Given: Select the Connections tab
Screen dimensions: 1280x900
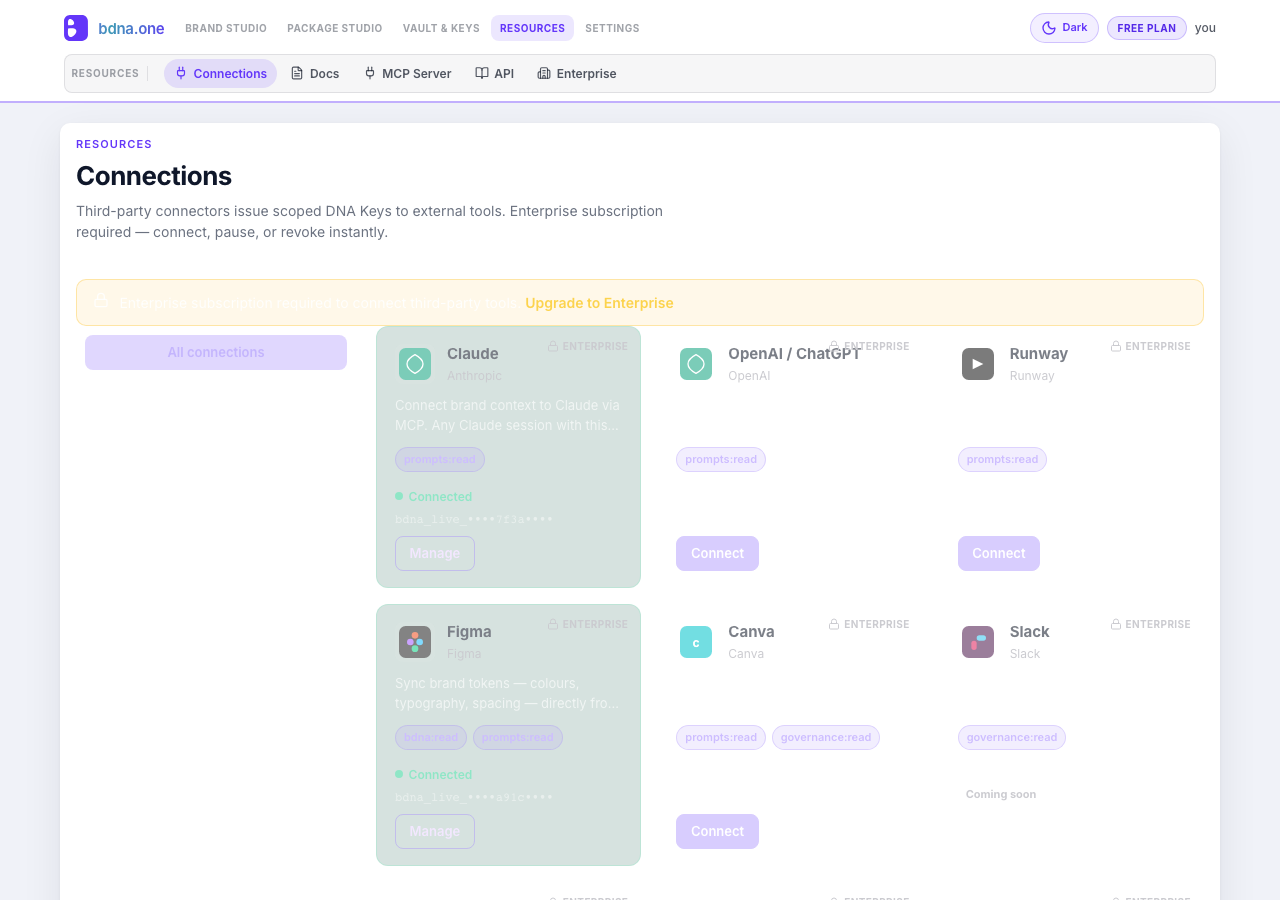Looking at the screenshot, I should (x=220, y=73).
